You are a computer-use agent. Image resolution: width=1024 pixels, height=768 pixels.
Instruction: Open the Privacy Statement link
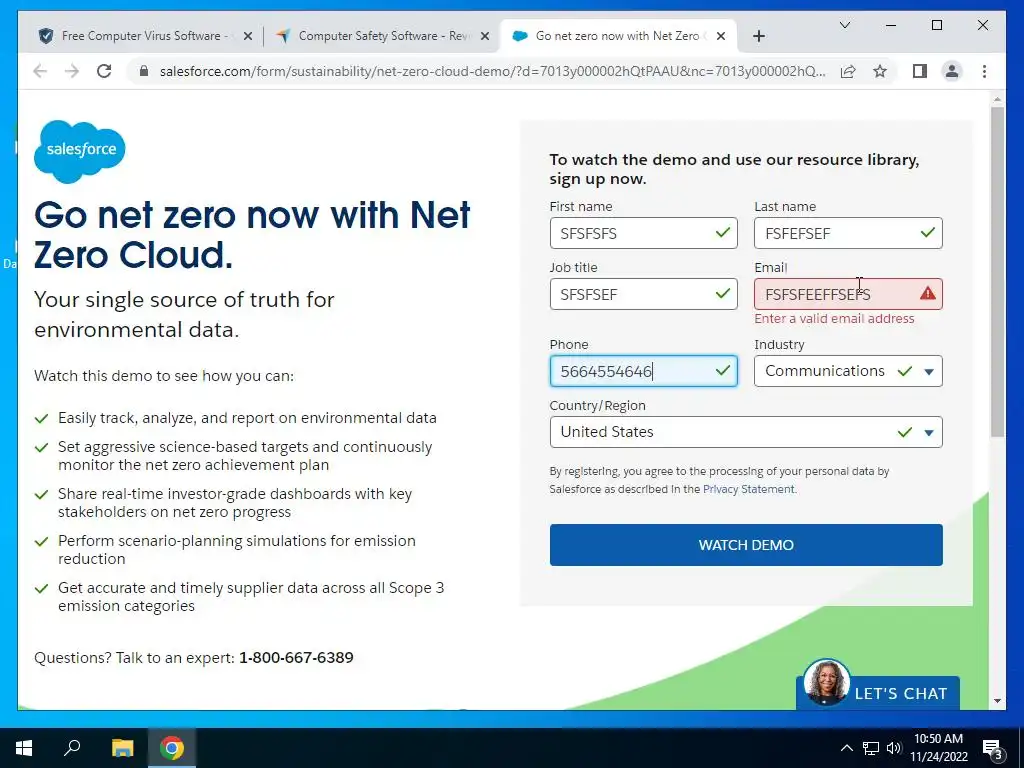(x=748, y=489)
